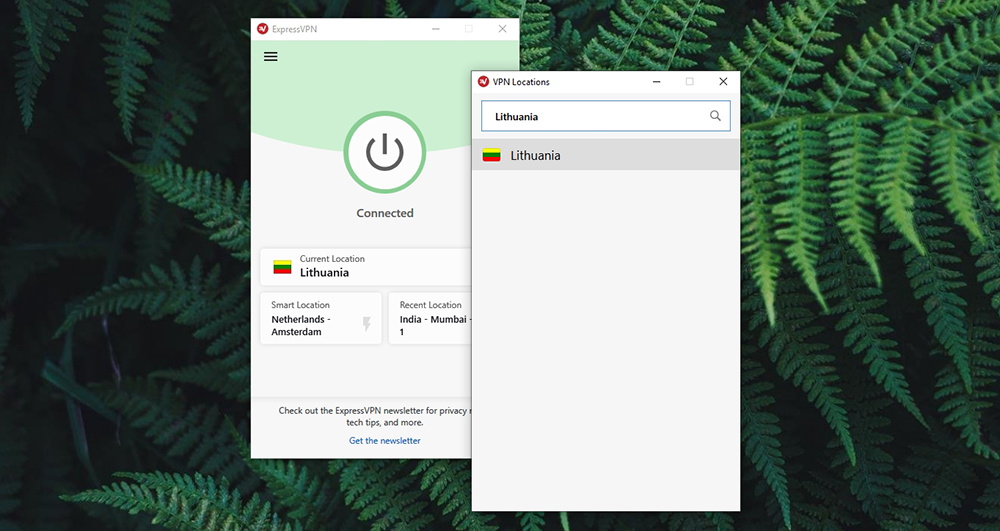1000x531 pixels.
Task: Click the search magnifier icon in VPN Locations
Action: click(x=715, y=116)
